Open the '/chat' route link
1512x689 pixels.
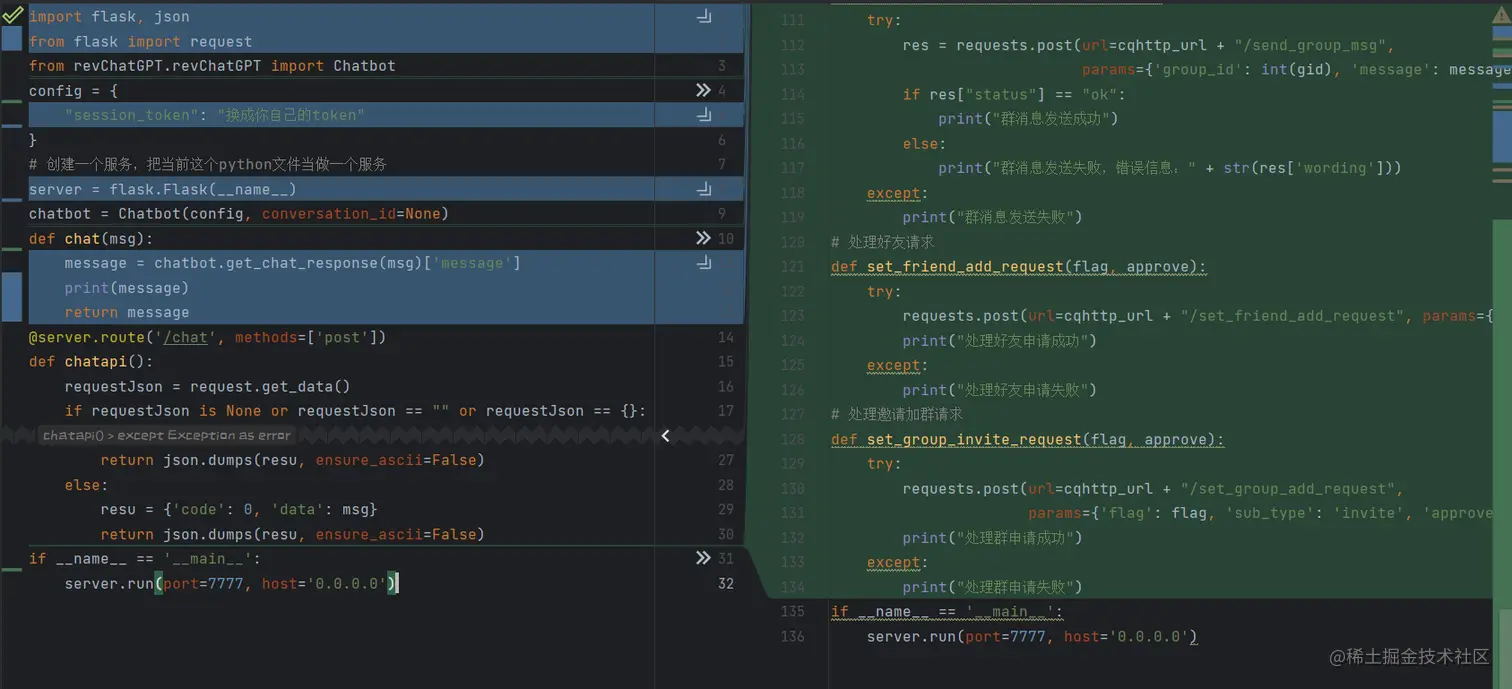click(185, 337)
